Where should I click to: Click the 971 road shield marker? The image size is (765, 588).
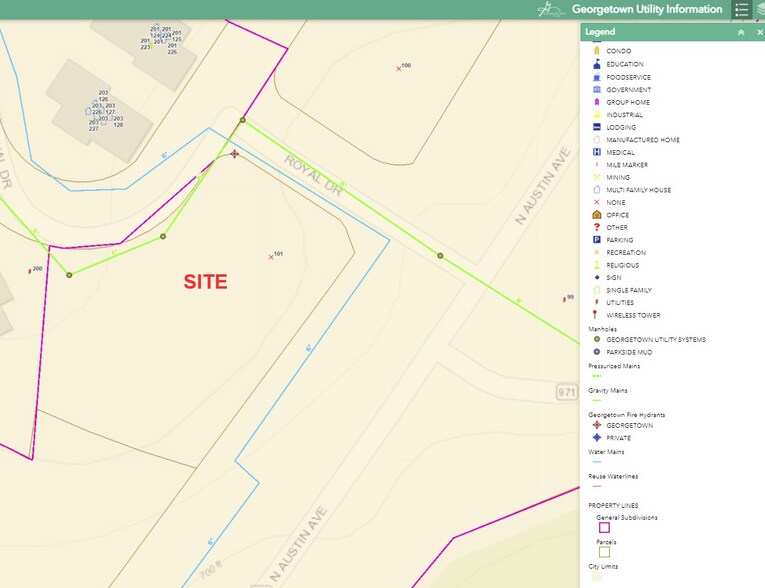[x=567, y=391]
